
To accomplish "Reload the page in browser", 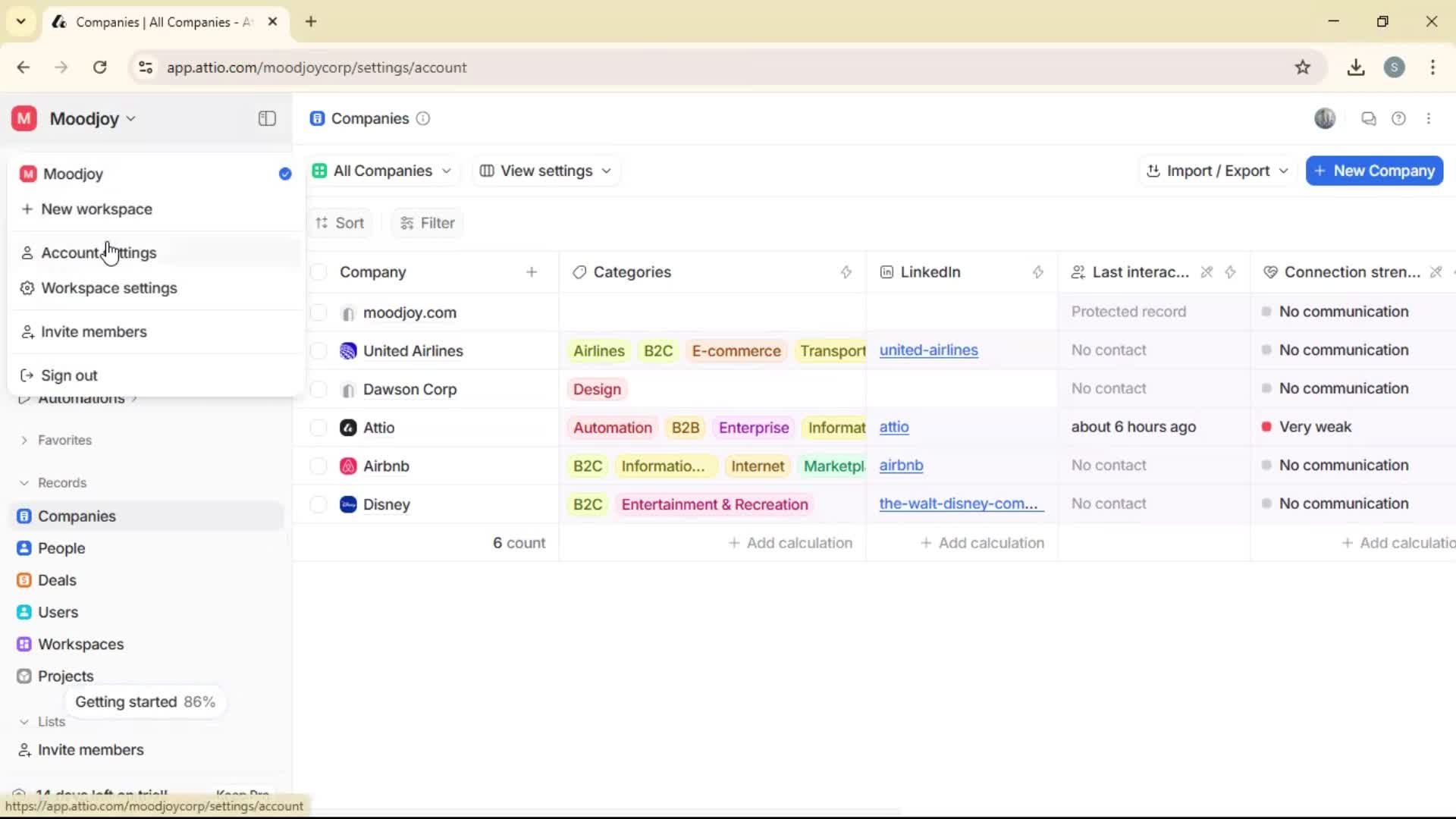I will pyautogui.click(x=99, y=67).
